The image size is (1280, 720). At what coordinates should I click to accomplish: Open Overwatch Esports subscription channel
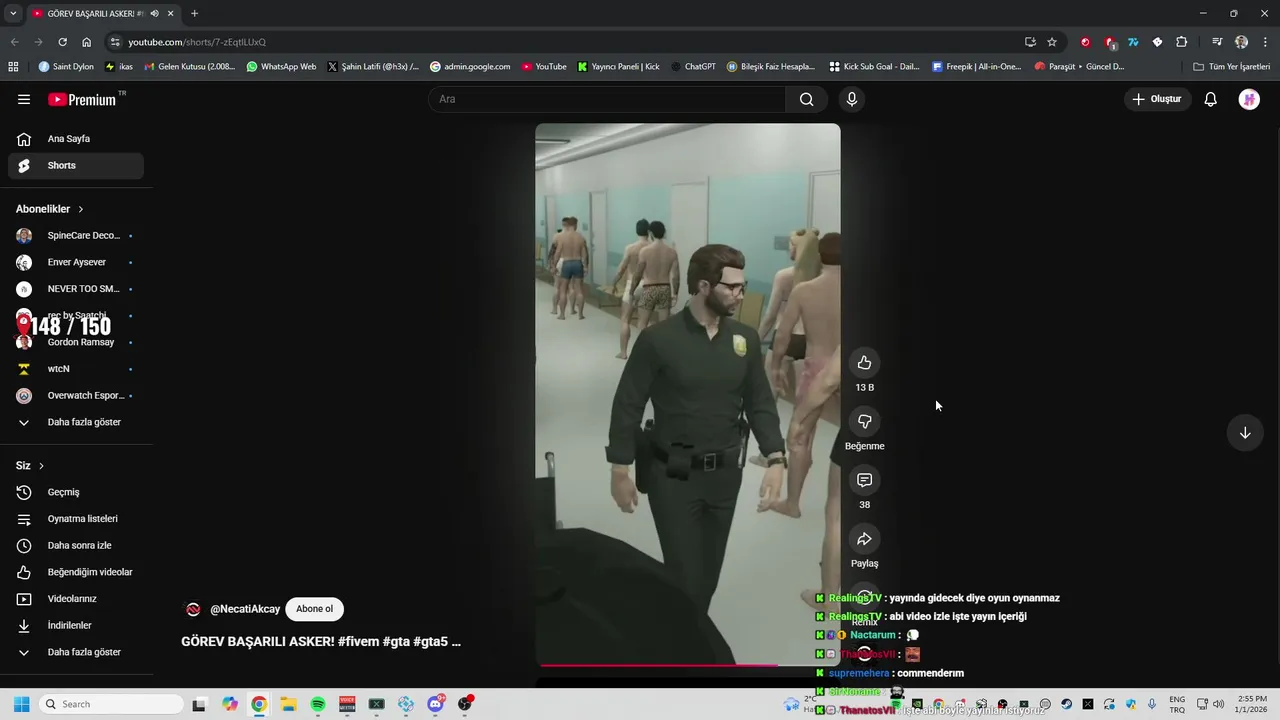point(76,395)
